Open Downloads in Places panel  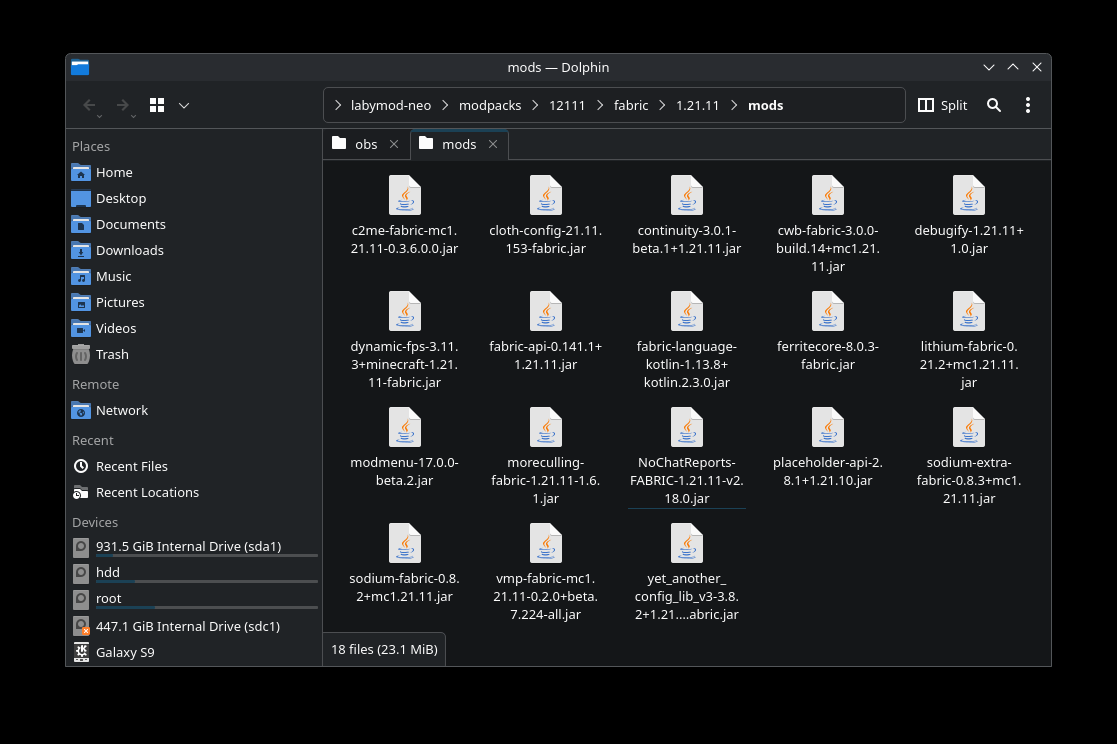click(129, 250)
